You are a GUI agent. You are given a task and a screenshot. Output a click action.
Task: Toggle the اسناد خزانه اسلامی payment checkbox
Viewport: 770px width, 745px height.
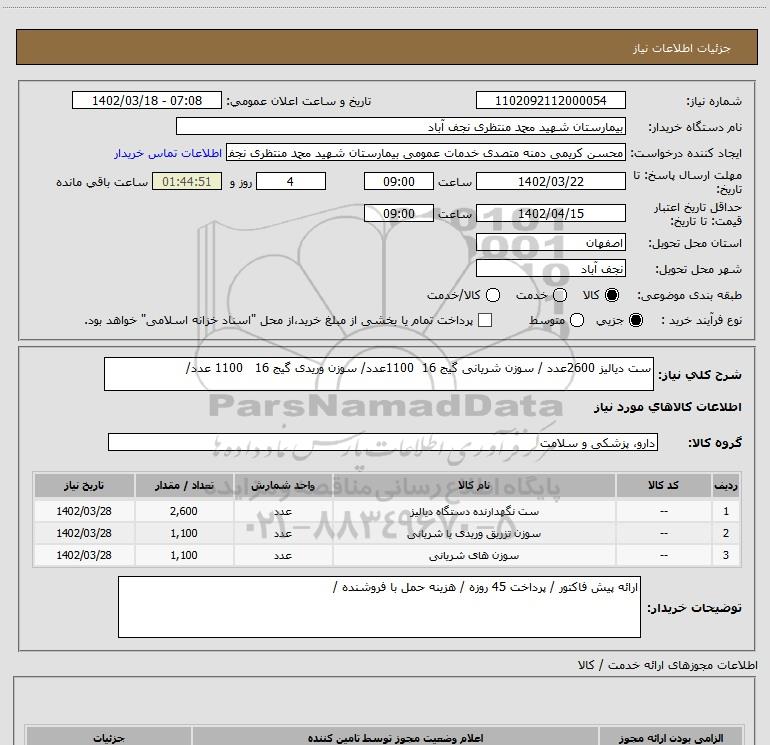click(x=485, y=320)
